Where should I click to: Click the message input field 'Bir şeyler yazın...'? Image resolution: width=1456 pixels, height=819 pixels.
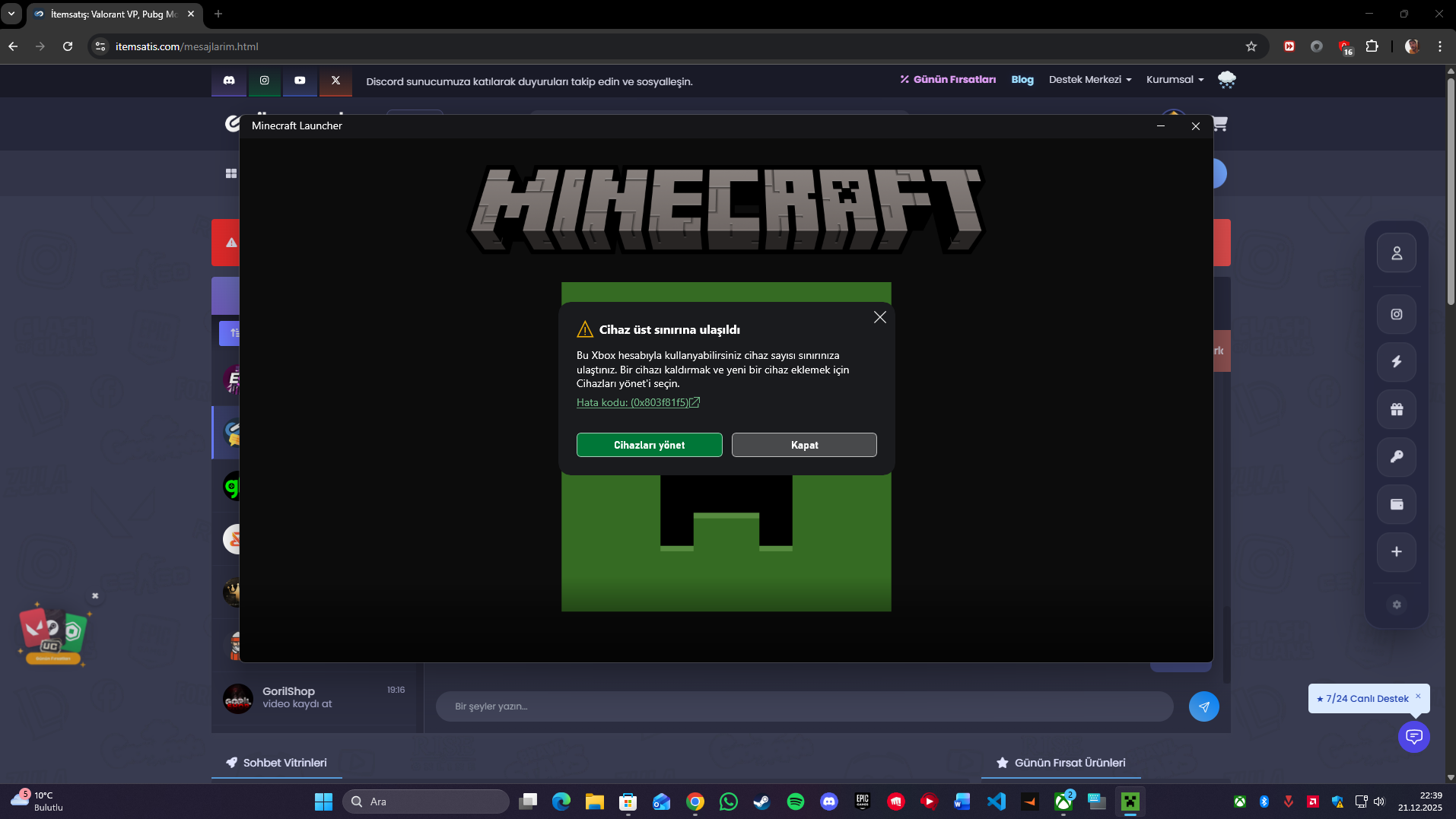(x=804, y=706)
